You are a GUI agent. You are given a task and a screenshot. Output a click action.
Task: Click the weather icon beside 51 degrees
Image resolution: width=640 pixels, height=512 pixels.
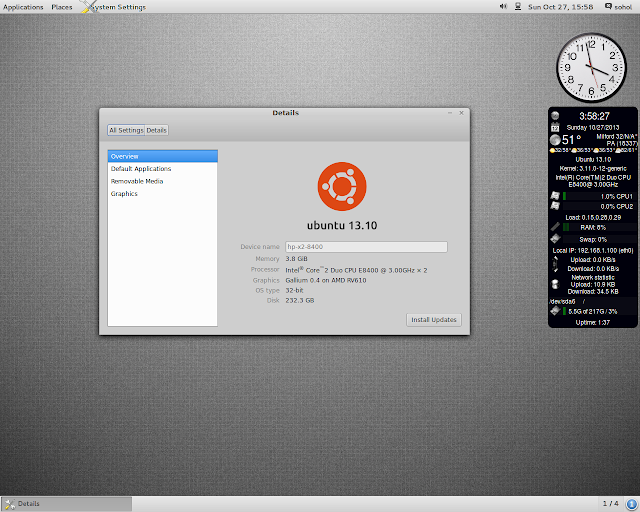pyautogui.click(x=555, y=140)
